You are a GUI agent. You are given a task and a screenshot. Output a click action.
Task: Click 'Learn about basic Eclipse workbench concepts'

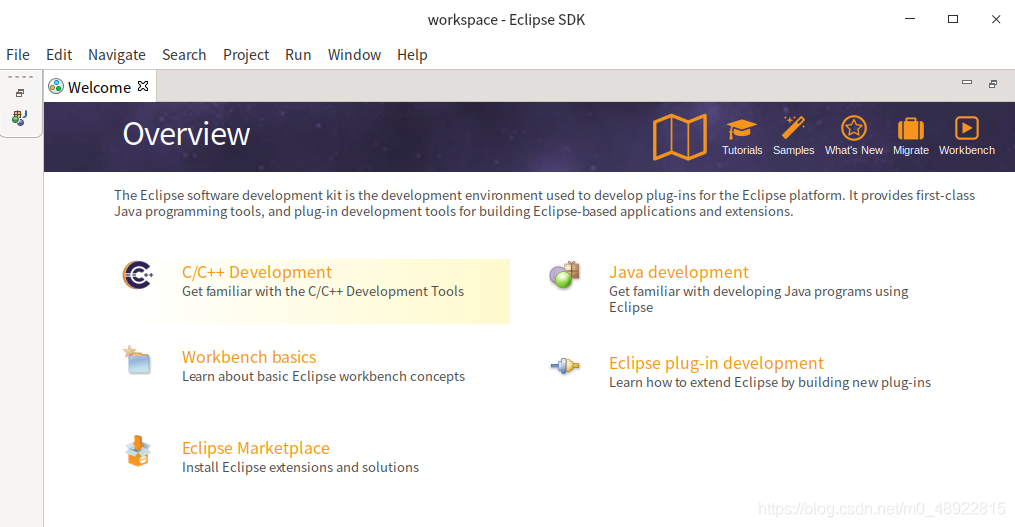pos(323,376)
